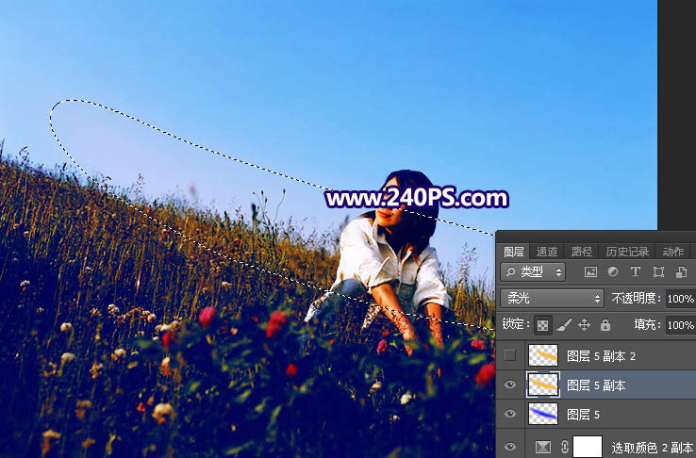Click the pixel layer filter icon
This screenshot has width=696, height=458.
[591, 272]
